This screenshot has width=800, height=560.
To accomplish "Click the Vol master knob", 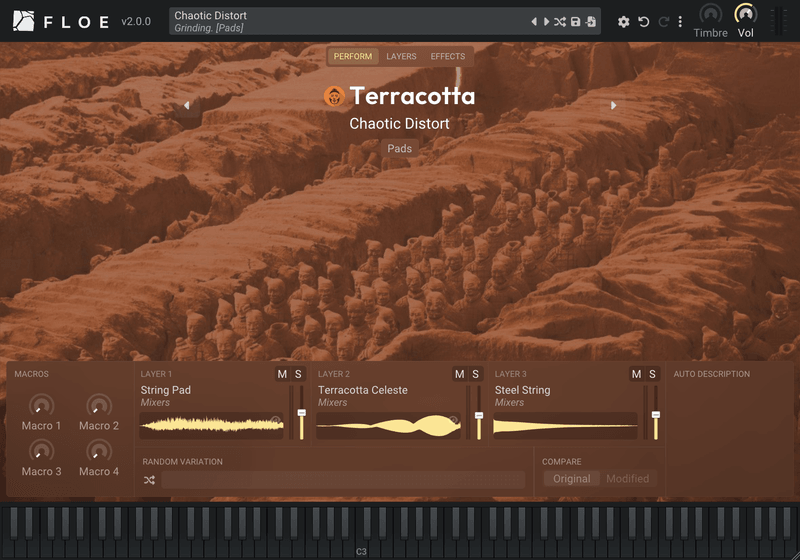I will coord(745,14).
